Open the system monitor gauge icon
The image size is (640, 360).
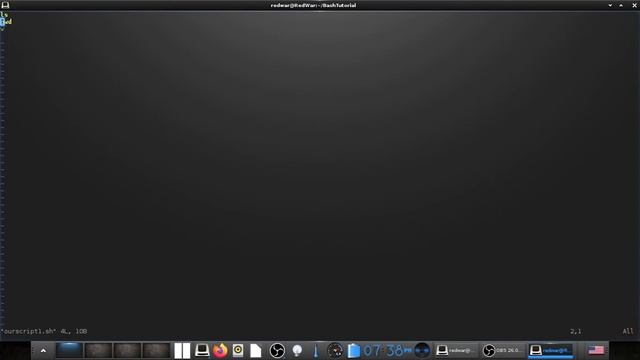pos(335,351)
